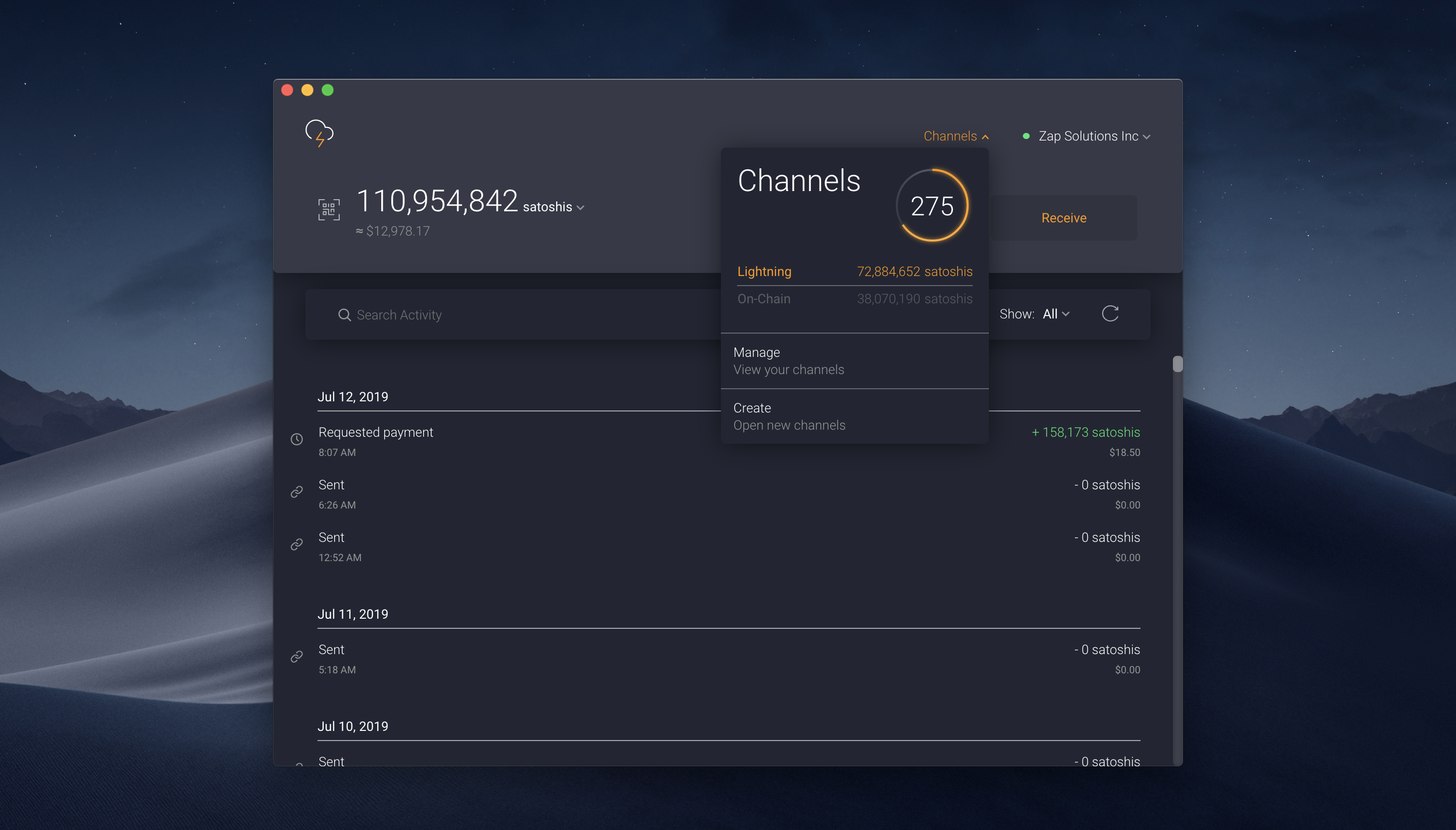
Task: Refresh the activity list
Action: coord(1111,313)
